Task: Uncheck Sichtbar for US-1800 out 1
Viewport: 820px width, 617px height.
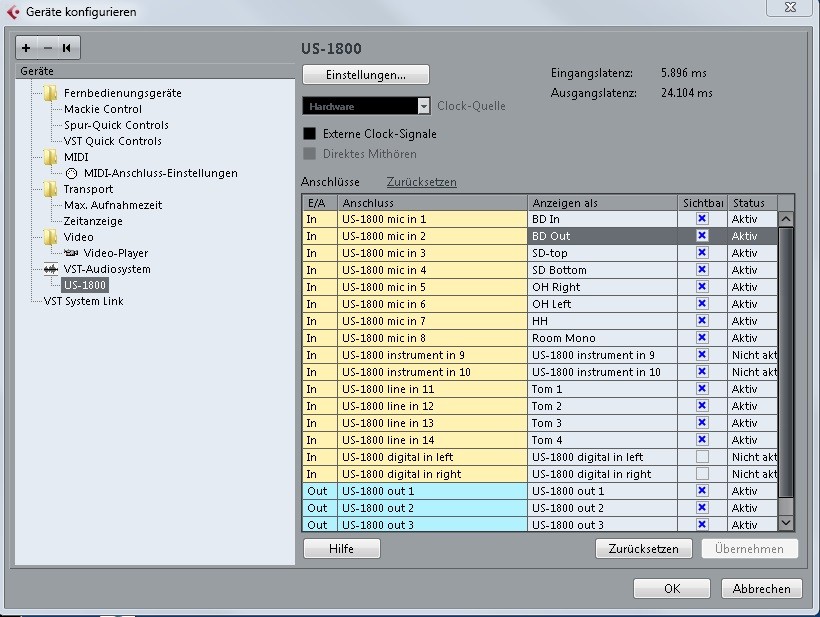Action: [x=702, y=490]
